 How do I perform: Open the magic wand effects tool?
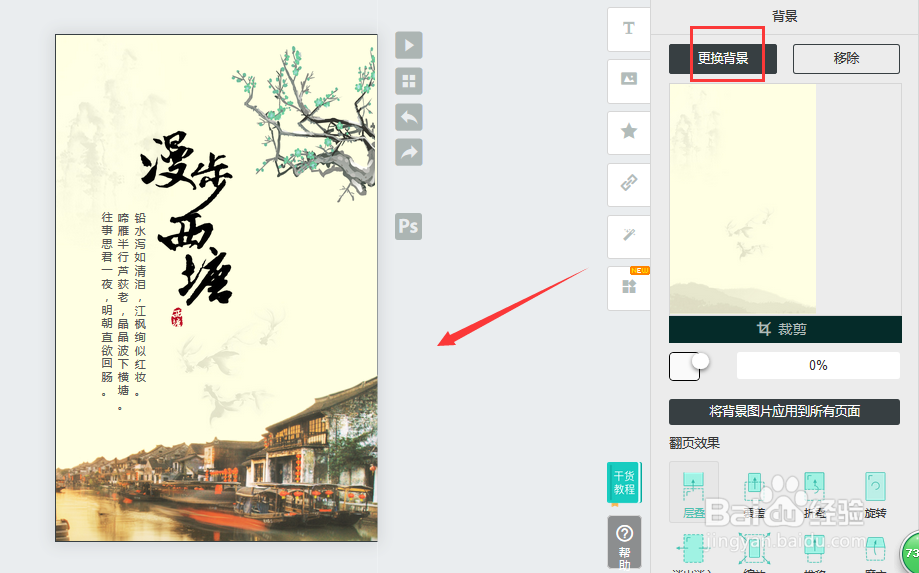point(629,236)
